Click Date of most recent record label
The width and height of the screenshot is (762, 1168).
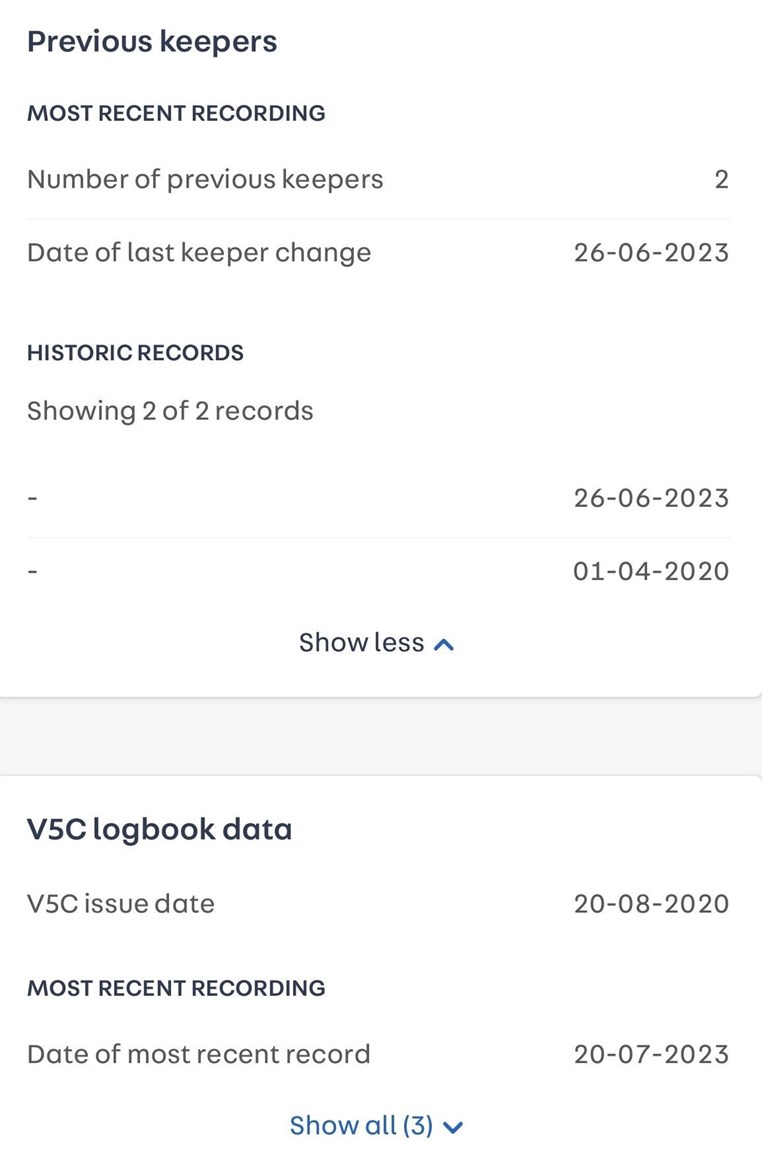(198, 1054)
